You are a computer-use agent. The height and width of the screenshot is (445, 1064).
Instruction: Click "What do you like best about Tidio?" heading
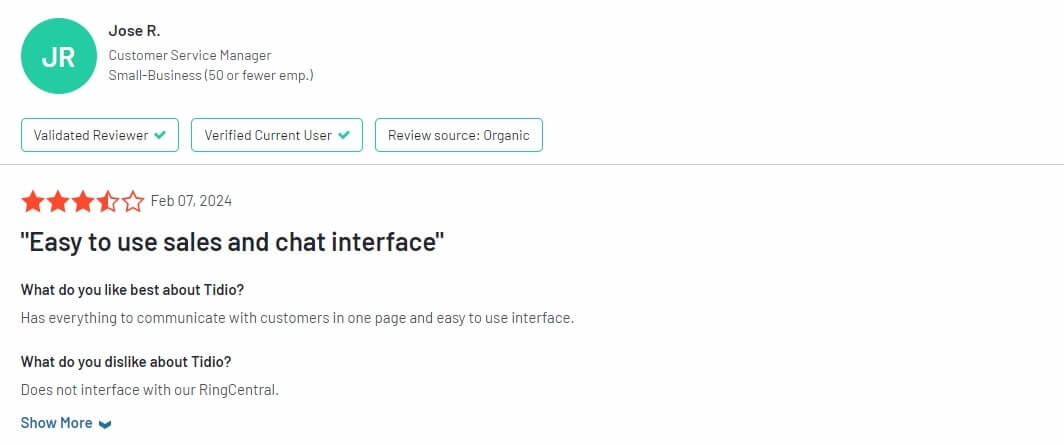(132, 290)
